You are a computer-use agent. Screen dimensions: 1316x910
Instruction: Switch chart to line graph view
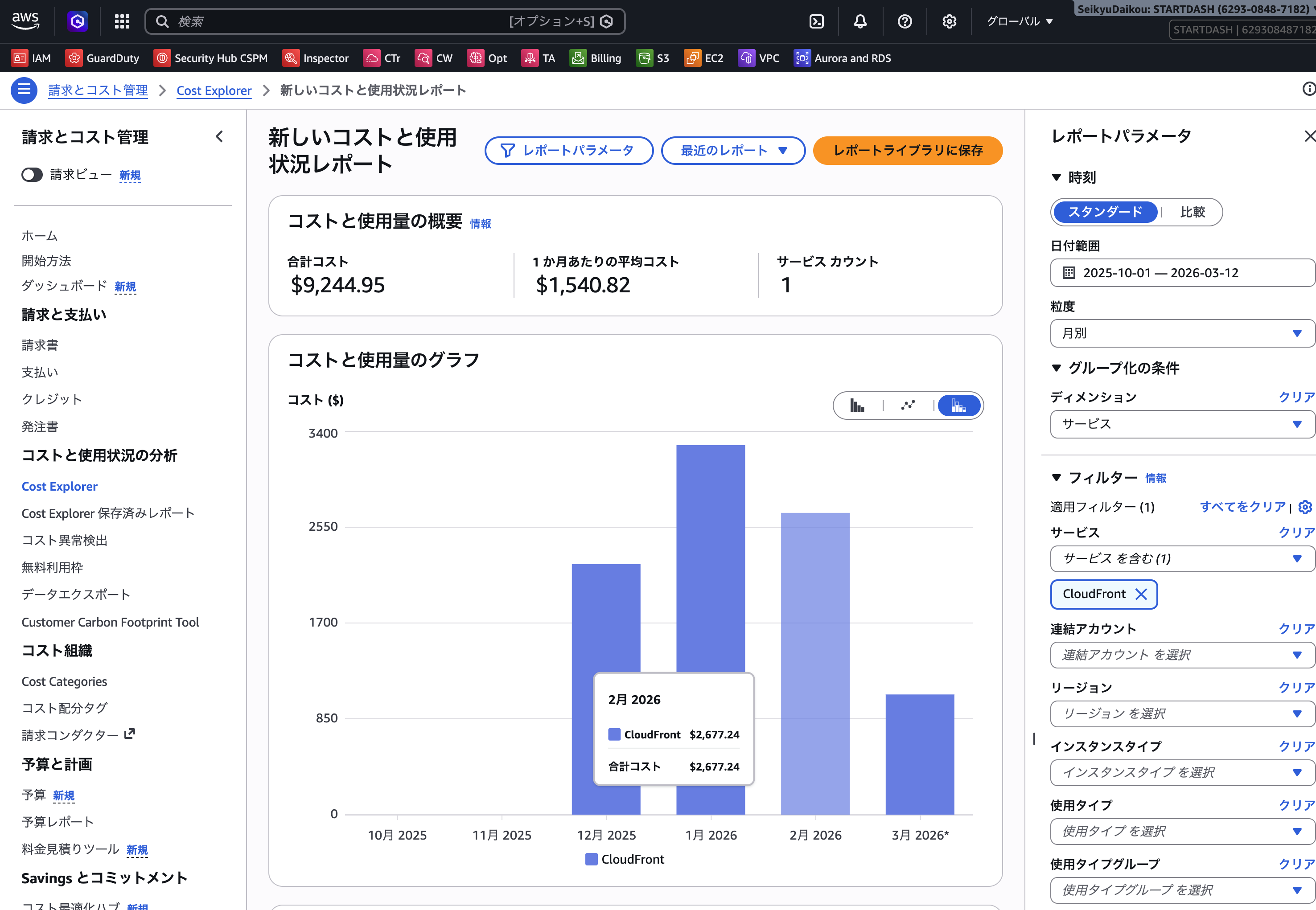(x=908, y=406)
